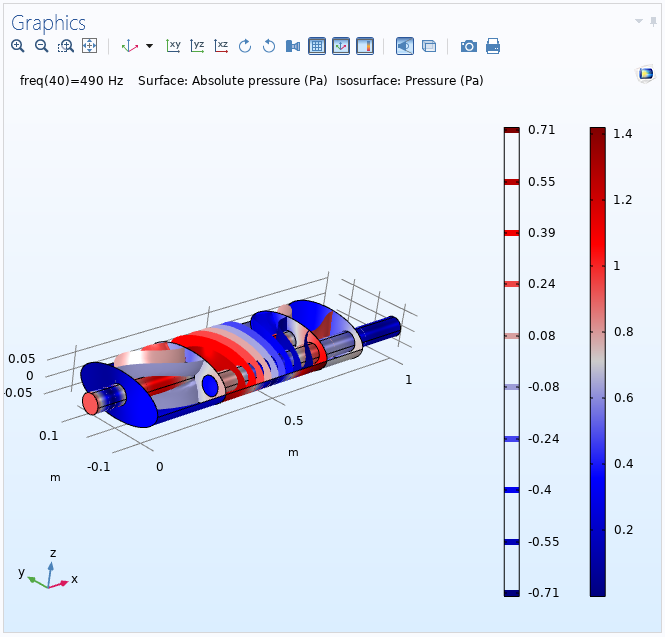The image size is (665, 637).
Task: Take an image snapshot with the camera icon
Action: coord(469,46)
